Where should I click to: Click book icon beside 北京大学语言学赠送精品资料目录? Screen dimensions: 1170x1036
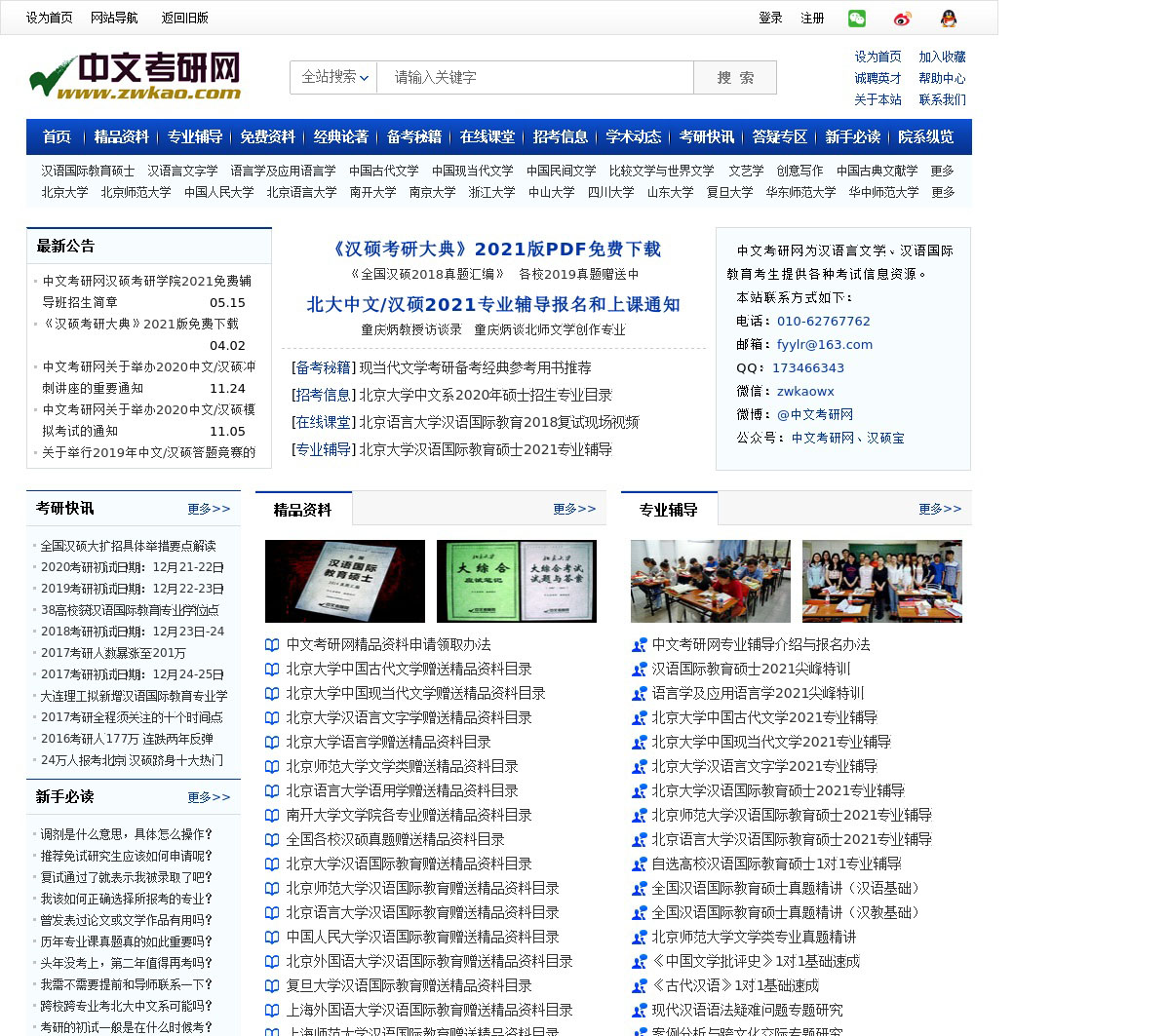[x=272, y=742]
